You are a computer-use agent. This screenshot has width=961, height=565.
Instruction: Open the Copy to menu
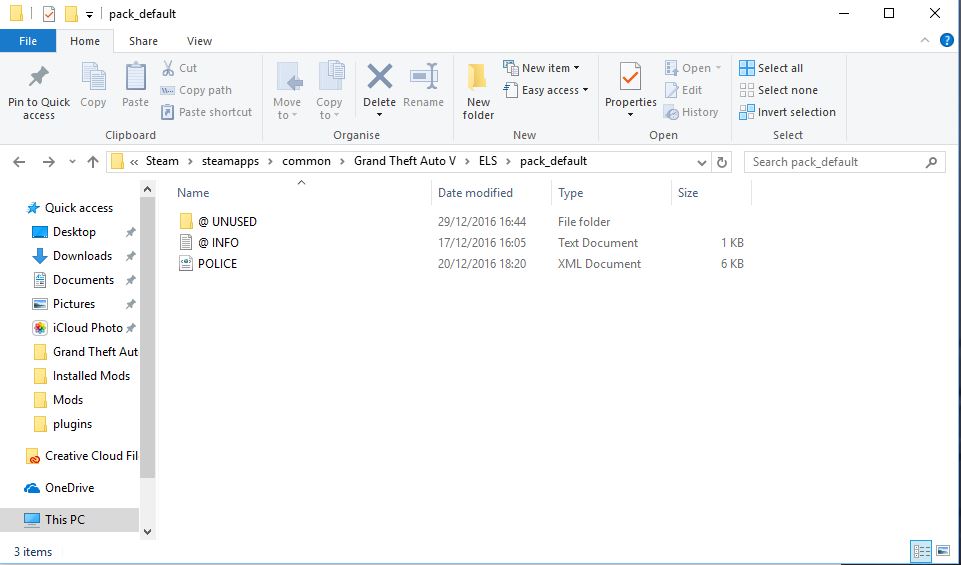coord(329,91)
